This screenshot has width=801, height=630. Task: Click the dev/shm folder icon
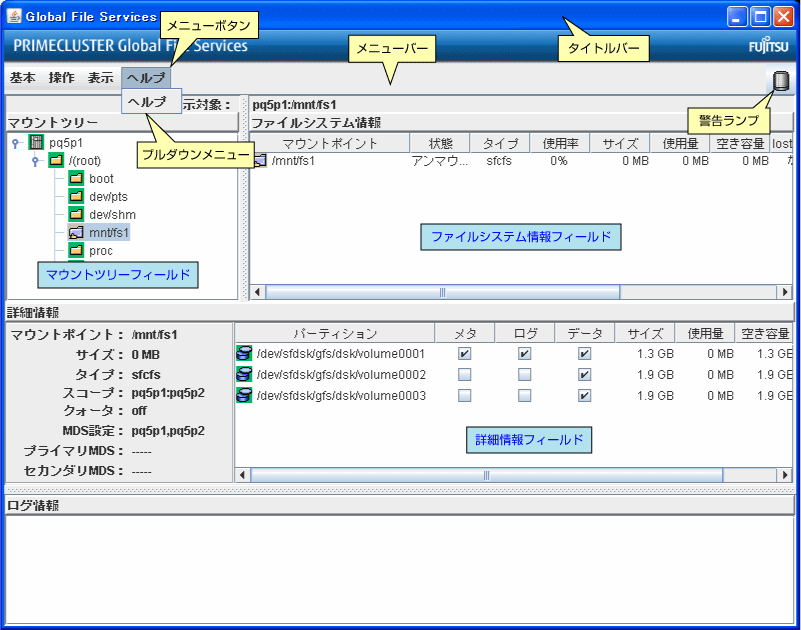[76, 214]
